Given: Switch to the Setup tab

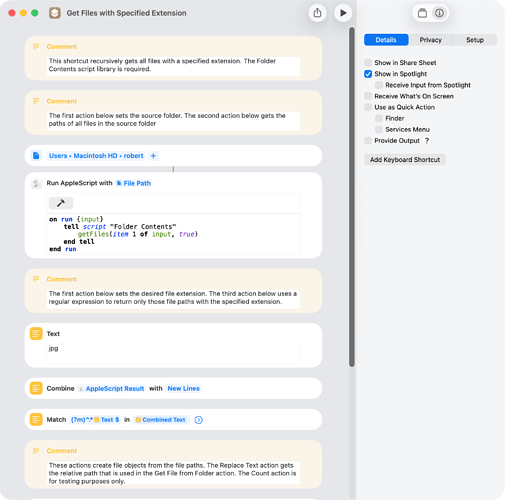Looking at the screenshot, I should click(x=475, y=40).
